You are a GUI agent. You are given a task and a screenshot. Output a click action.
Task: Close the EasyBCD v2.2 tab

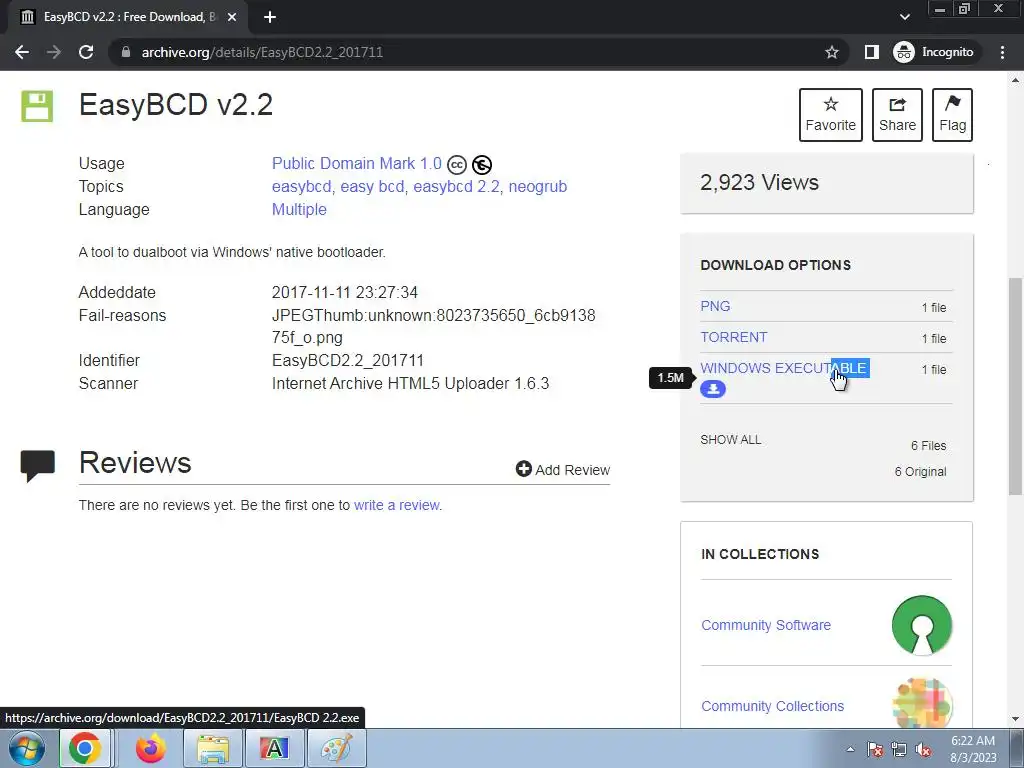click(x=232, y=17)
